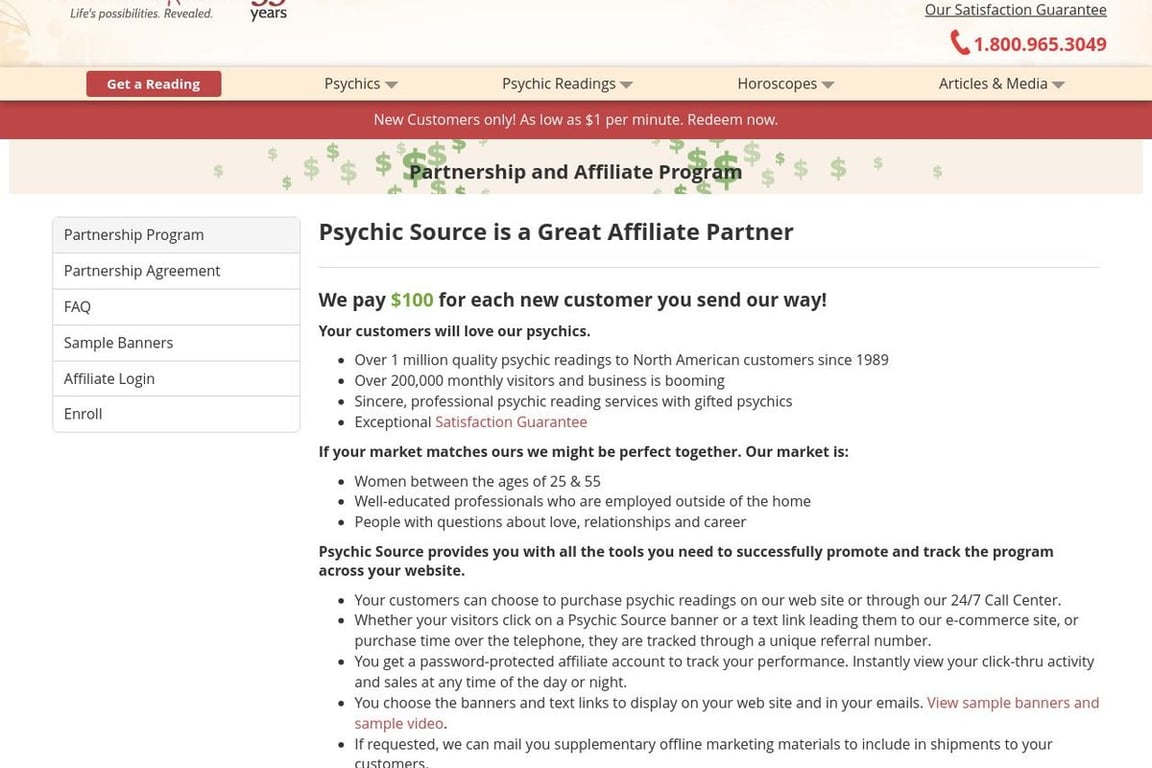Click the red phone icon beside 1.800.965.3049

(x=960, y=43)
